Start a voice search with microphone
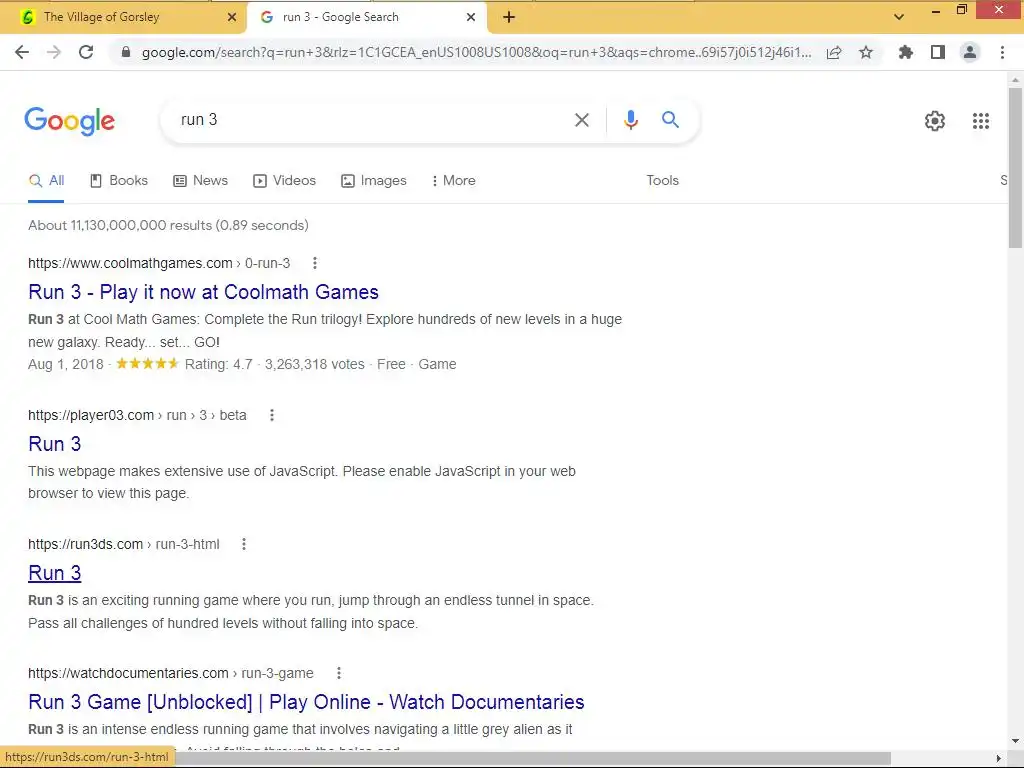This screenshot has height=768, width=1024. click(x=630, y=120)
